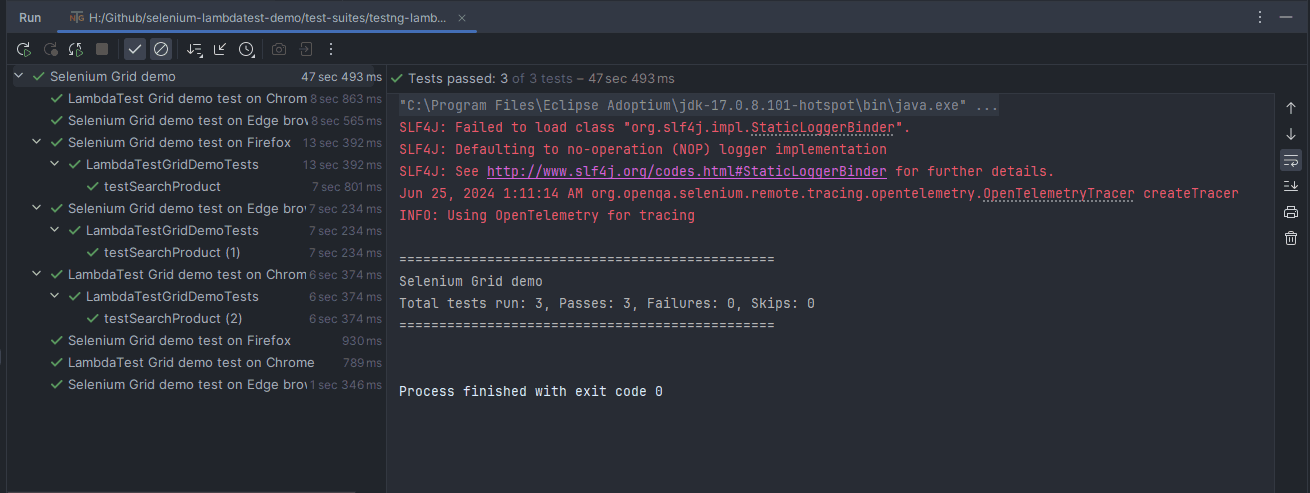The image size is (1310, 493).
Task: Click 'SLF4J: Defaulting to no-operation' console line
Action: (642, 149)
